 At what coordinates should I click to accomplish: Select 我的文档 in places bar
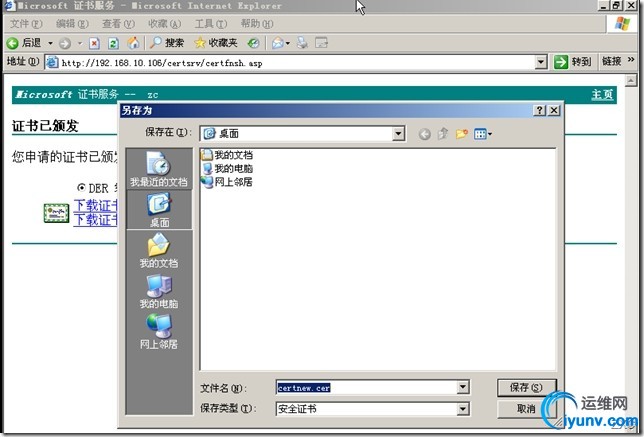[x=159, y=250]
